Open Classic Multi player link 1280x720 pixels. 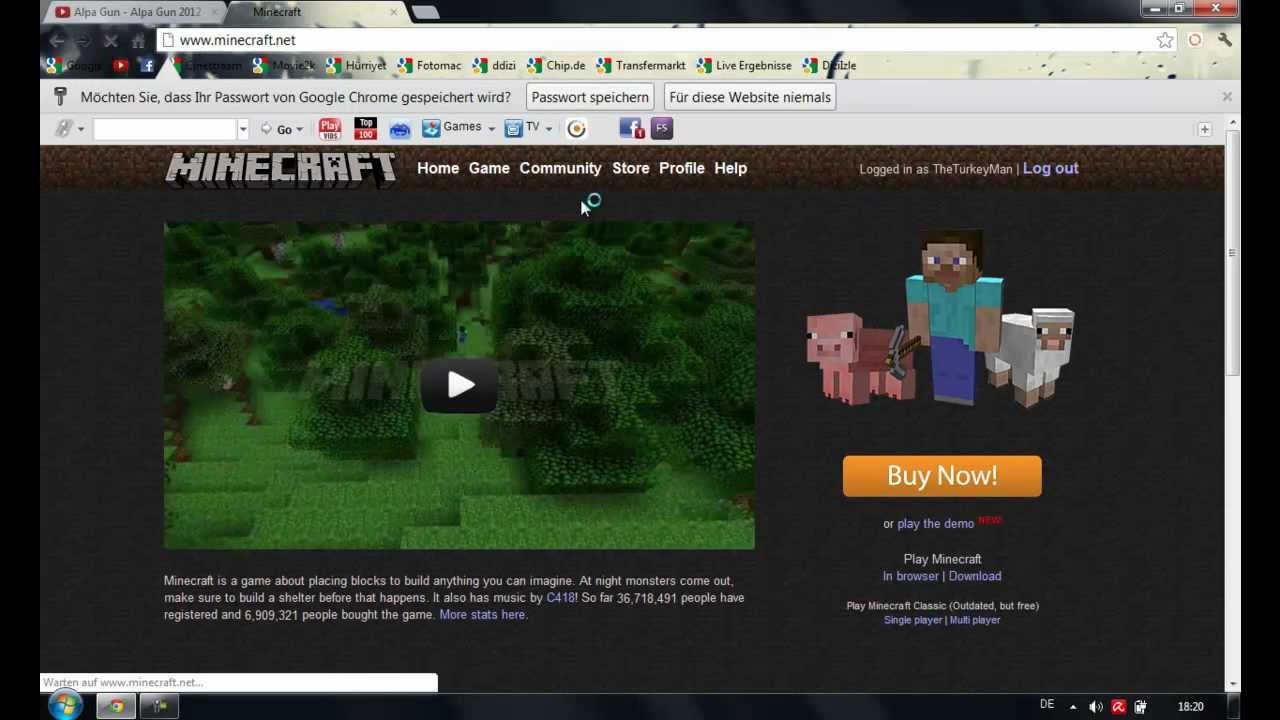[975, 620]
